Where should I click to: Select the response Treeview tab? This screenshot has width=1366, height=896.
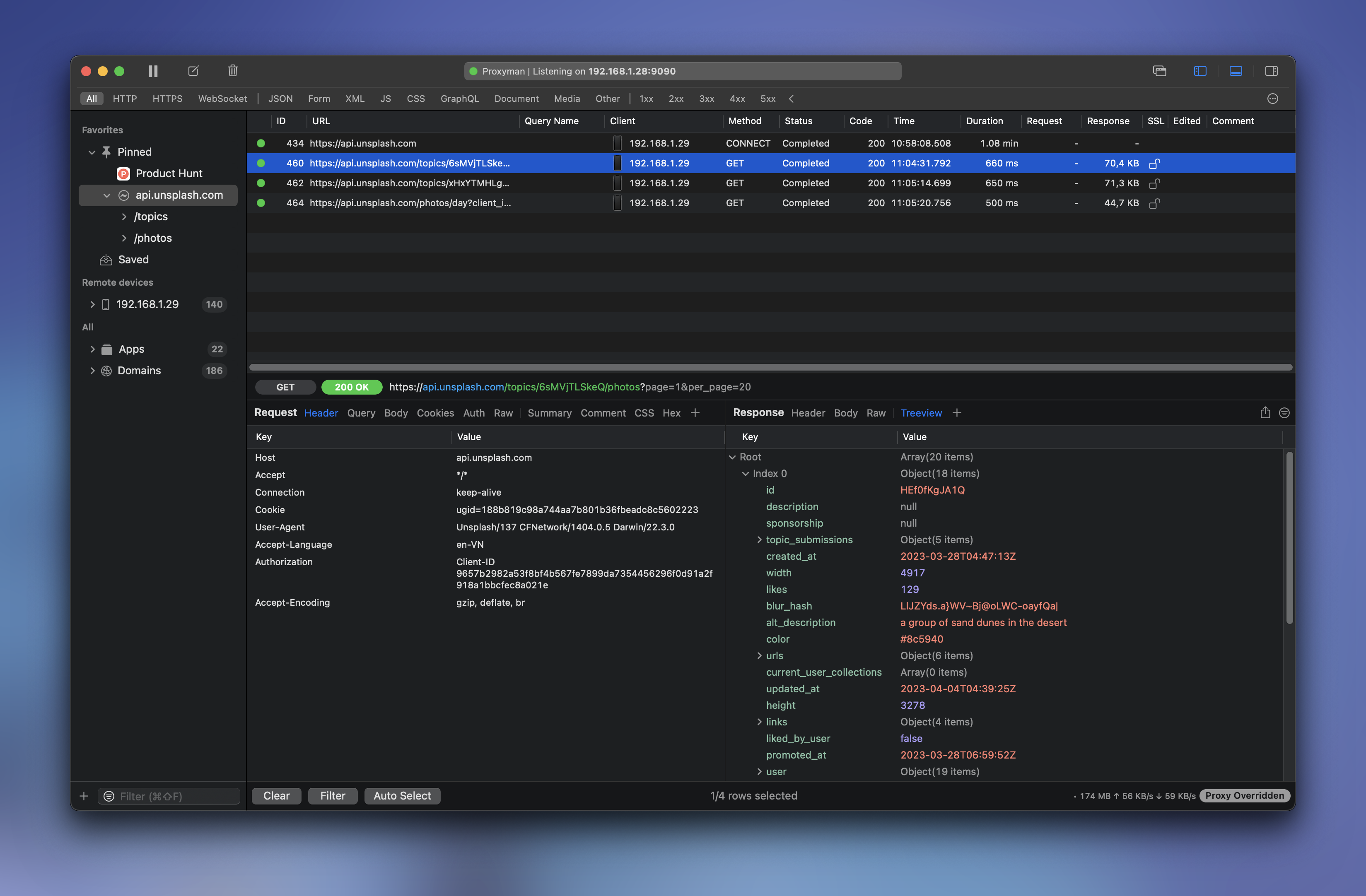pyautogui.click(x=921, y=413)
